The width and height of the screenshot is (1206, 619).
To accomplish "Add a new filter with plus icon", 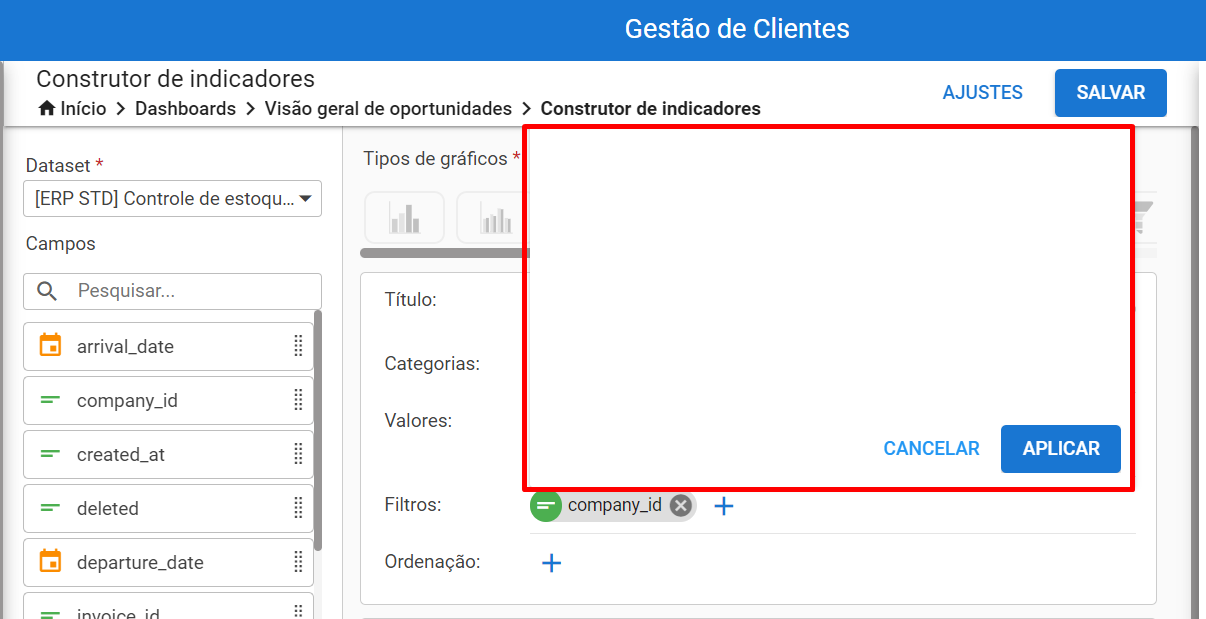I will [724, 506].
